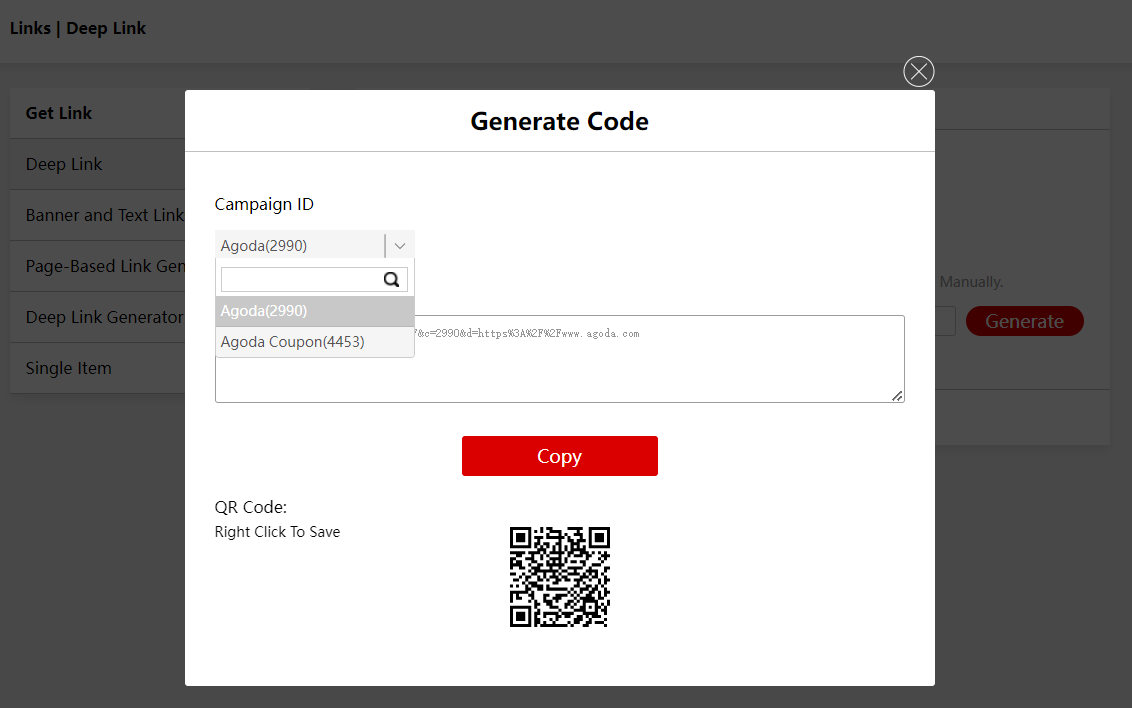Click the Generate Code heading
Image resolution: width=1132 pixels, height=708 pixels.
point(560,121)
